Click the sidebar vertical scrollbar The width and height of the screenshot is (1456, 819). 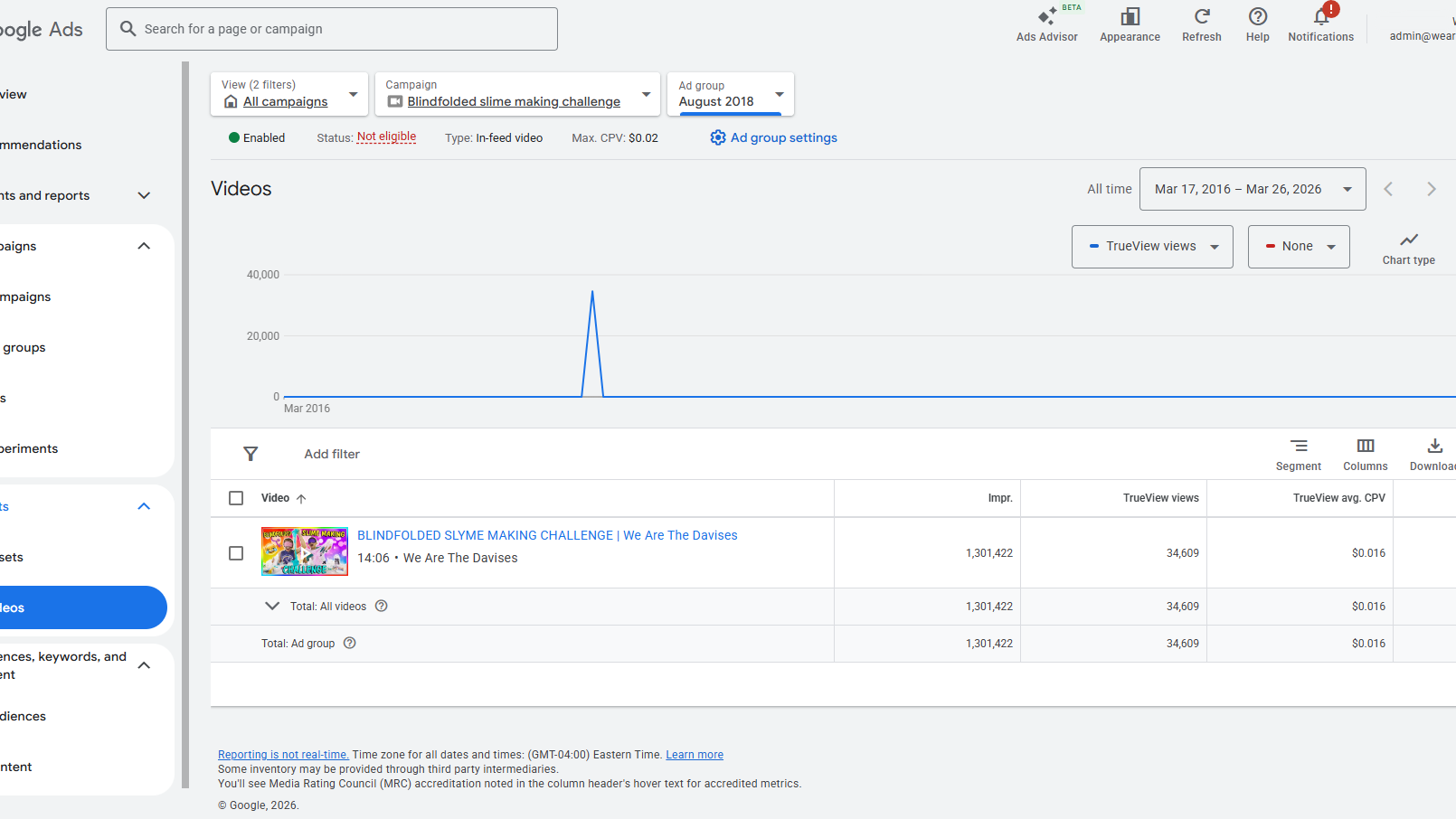tap(185, 425)
